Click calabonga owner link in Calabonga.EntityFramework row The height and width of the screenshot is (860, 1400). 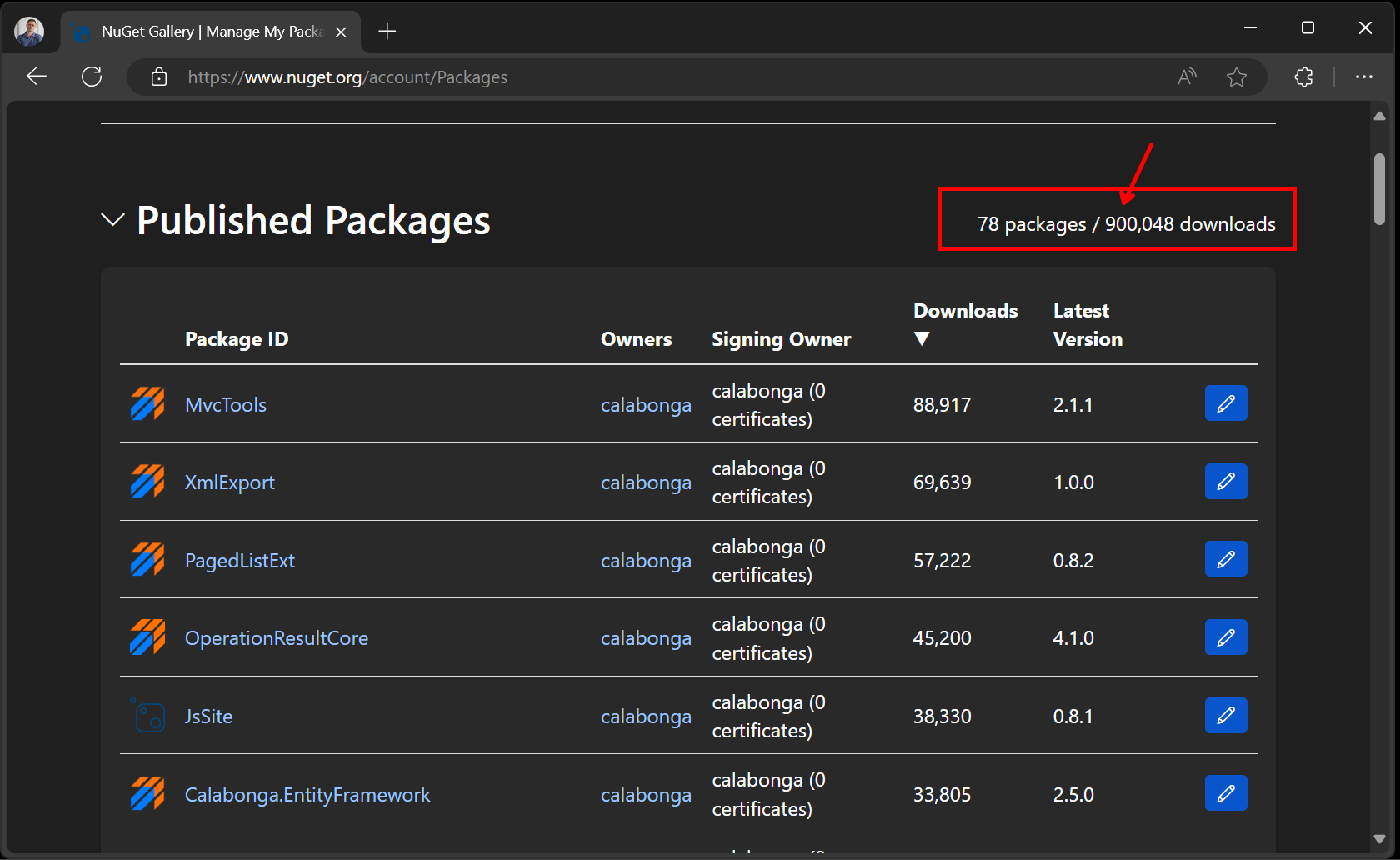pos(646,795)
